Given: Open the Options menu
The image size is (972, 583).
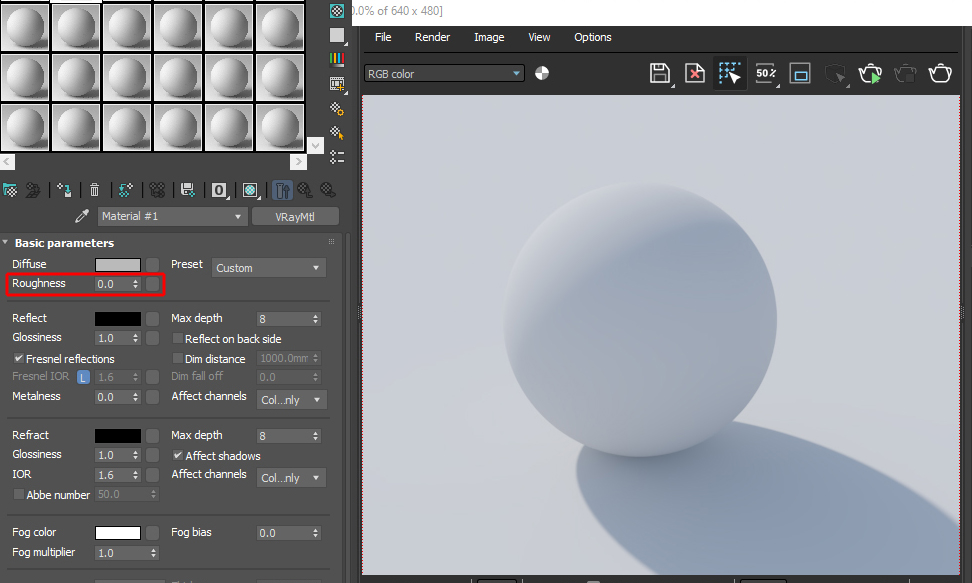Looking at the screenshot, I should click(593, 37).
